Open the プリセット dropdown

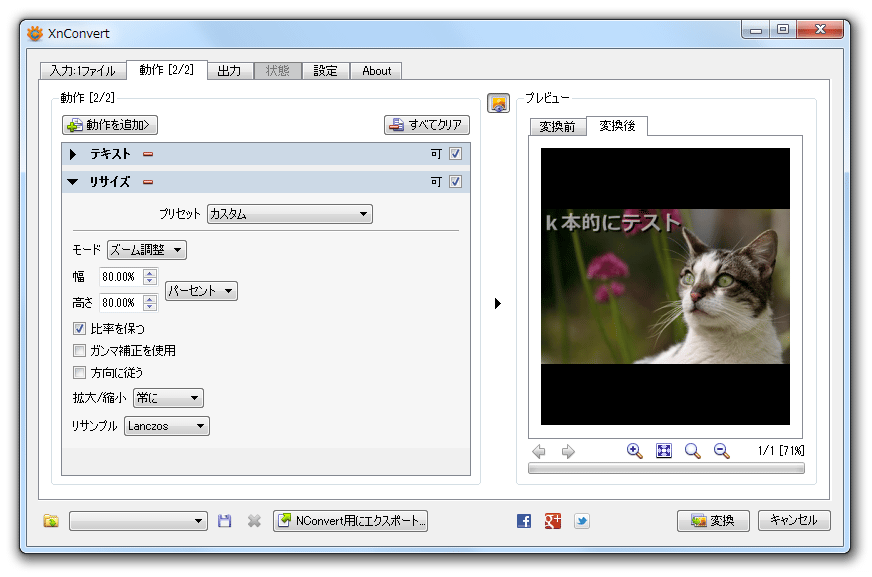[x=290, y=214]
